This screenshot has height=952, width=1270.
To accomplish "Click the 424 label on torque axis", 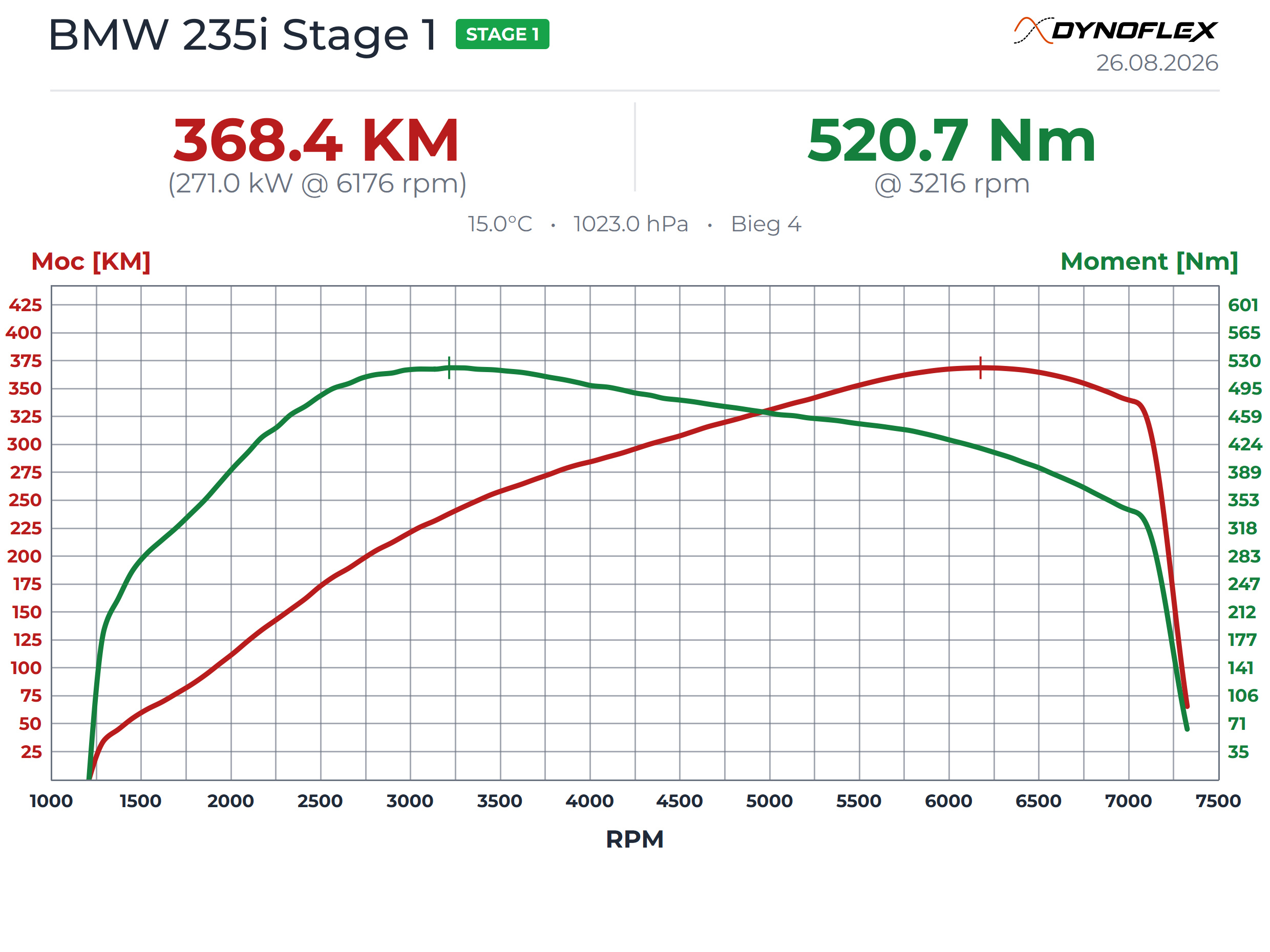I will [x=1245, y=445].
